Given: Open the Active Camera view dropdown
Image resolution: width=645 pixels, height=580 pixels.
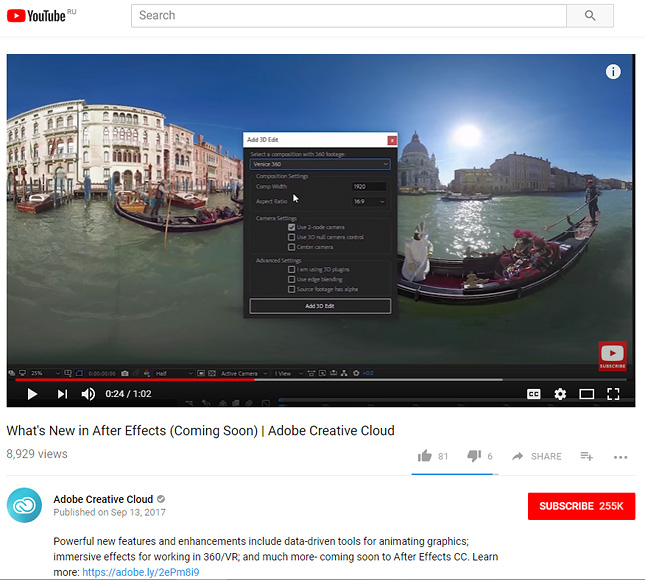Looking at the screenshot, I should point(244,373).
